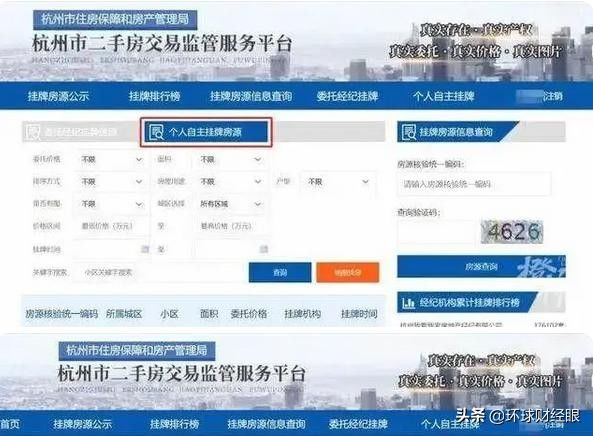Viewport: 593px width, 436px height.
Task: Open 挂牌排行榜 in the upper navigation bar
Action: pyautogui.click(x=154, y=96)
